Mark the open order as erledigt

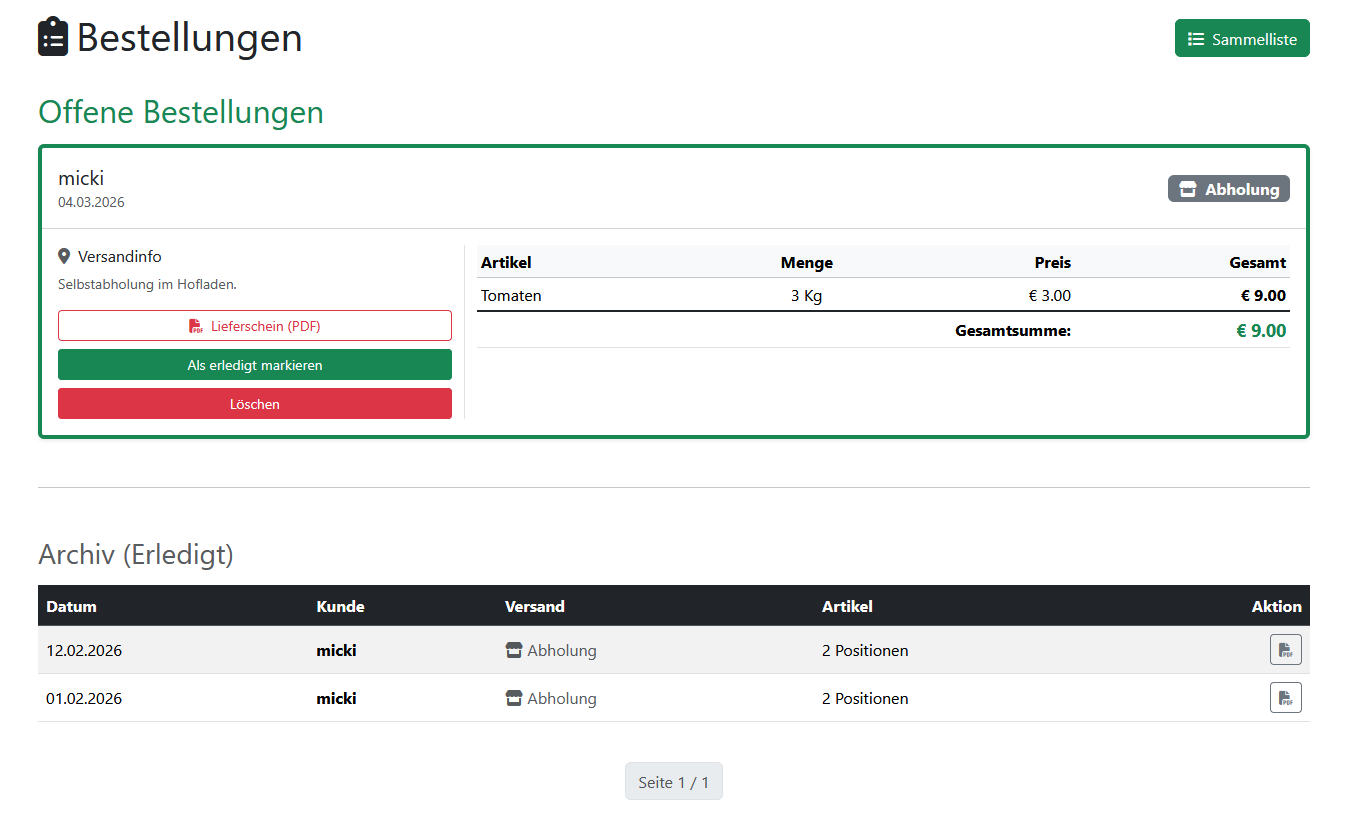[255, 365]
